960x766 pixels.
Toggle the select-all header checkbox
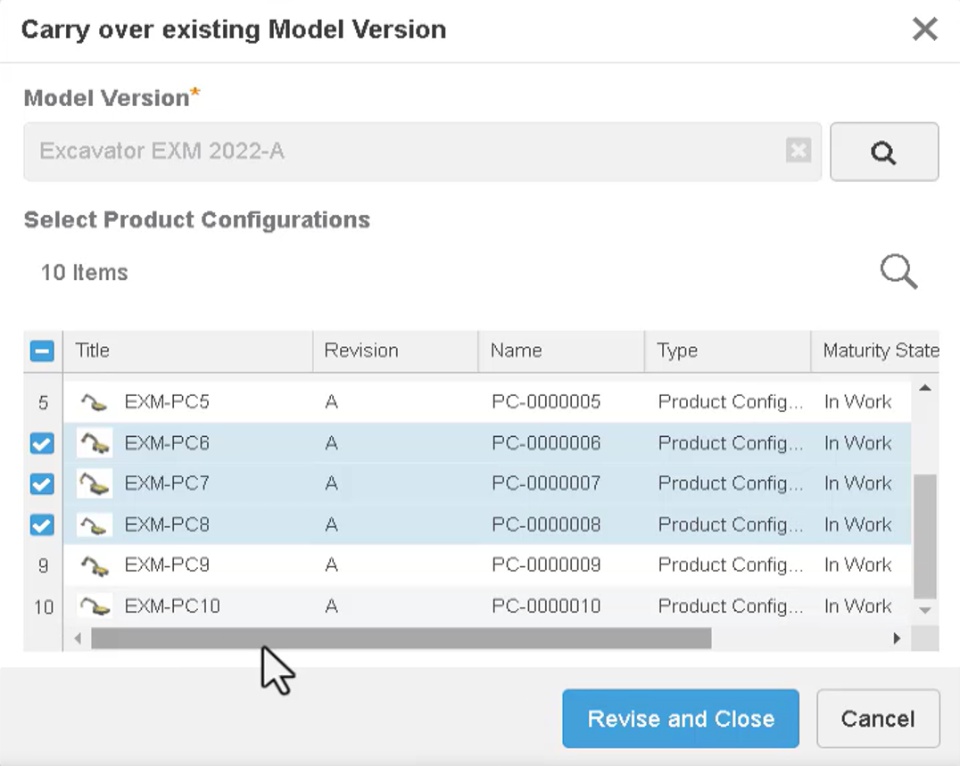tap(42, 351)
